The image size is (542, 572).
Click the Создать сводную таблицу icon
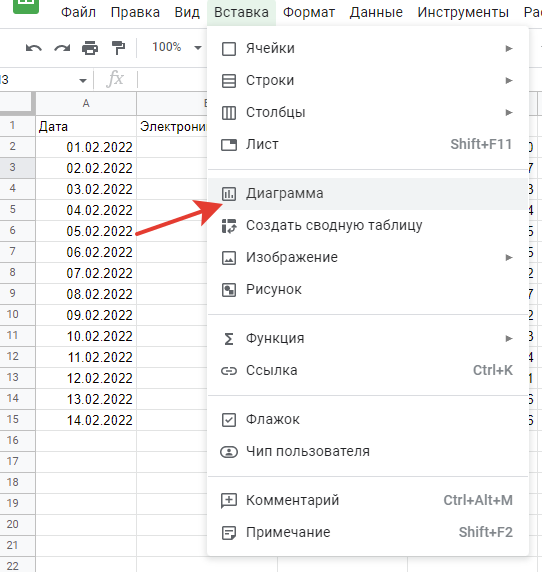pos(229,226)
